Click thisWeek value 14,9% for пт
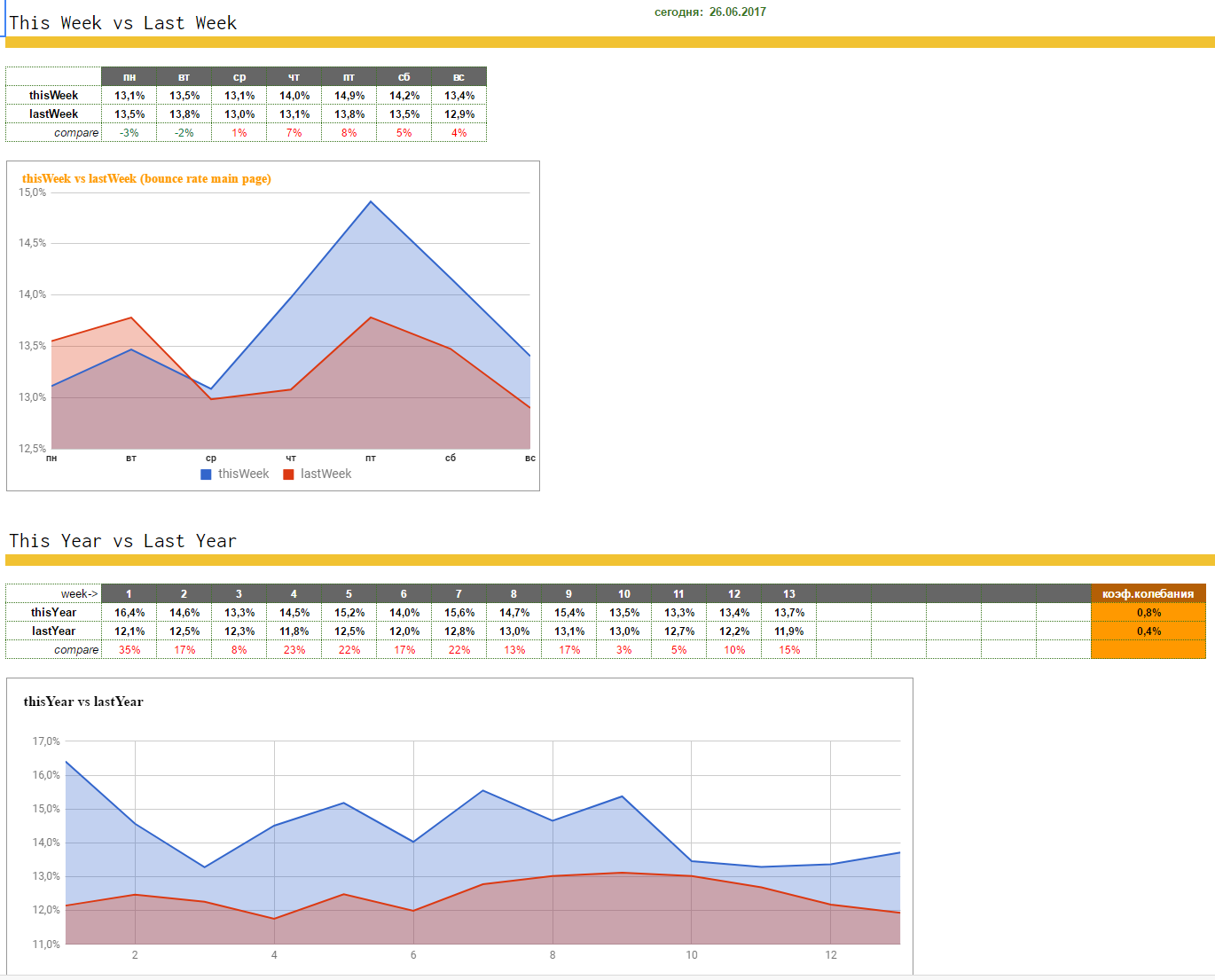The image size is (1215, 980). pos(349,96)
